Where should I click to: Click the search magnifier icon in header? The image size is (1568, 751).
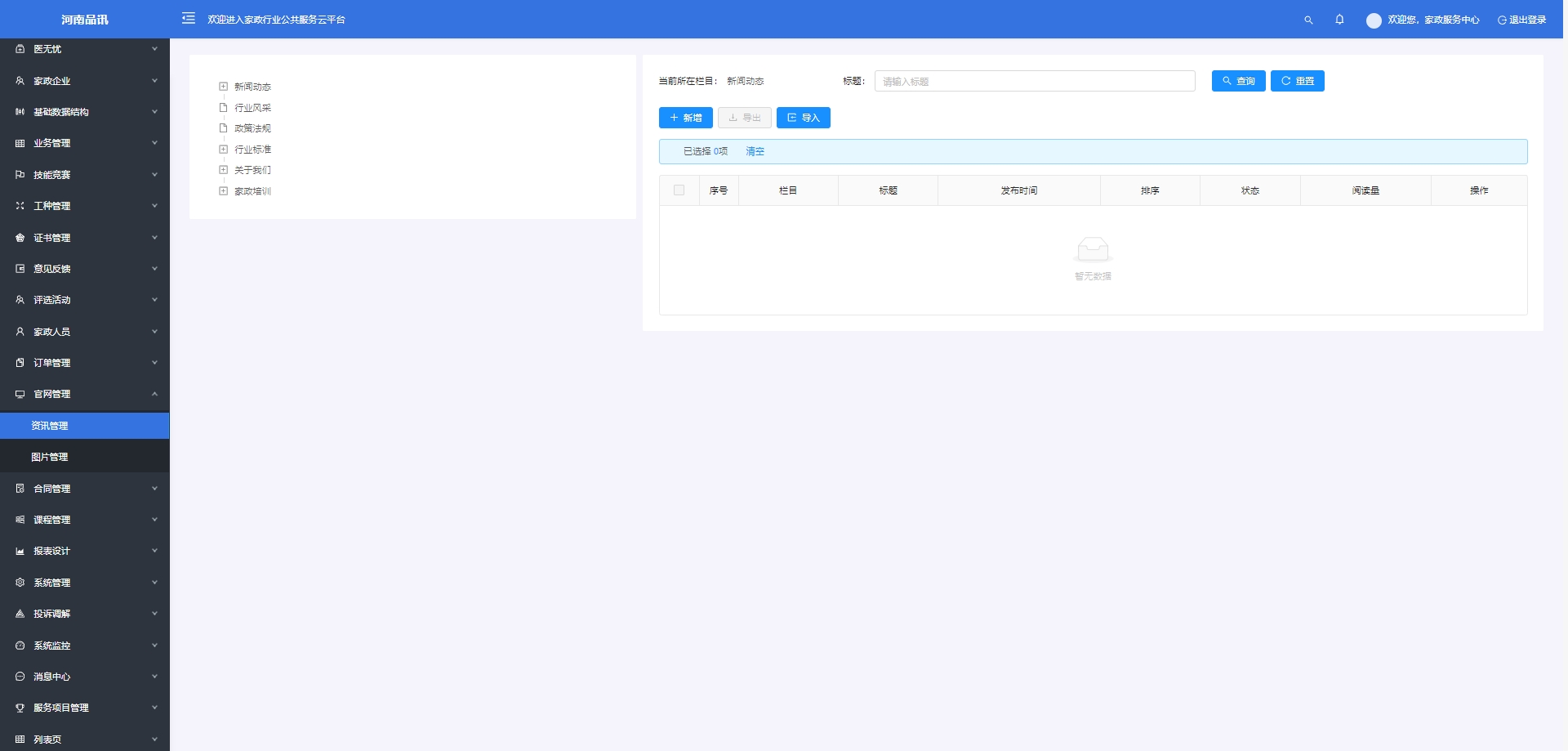pyautogui.click(x=1308, y=20)
